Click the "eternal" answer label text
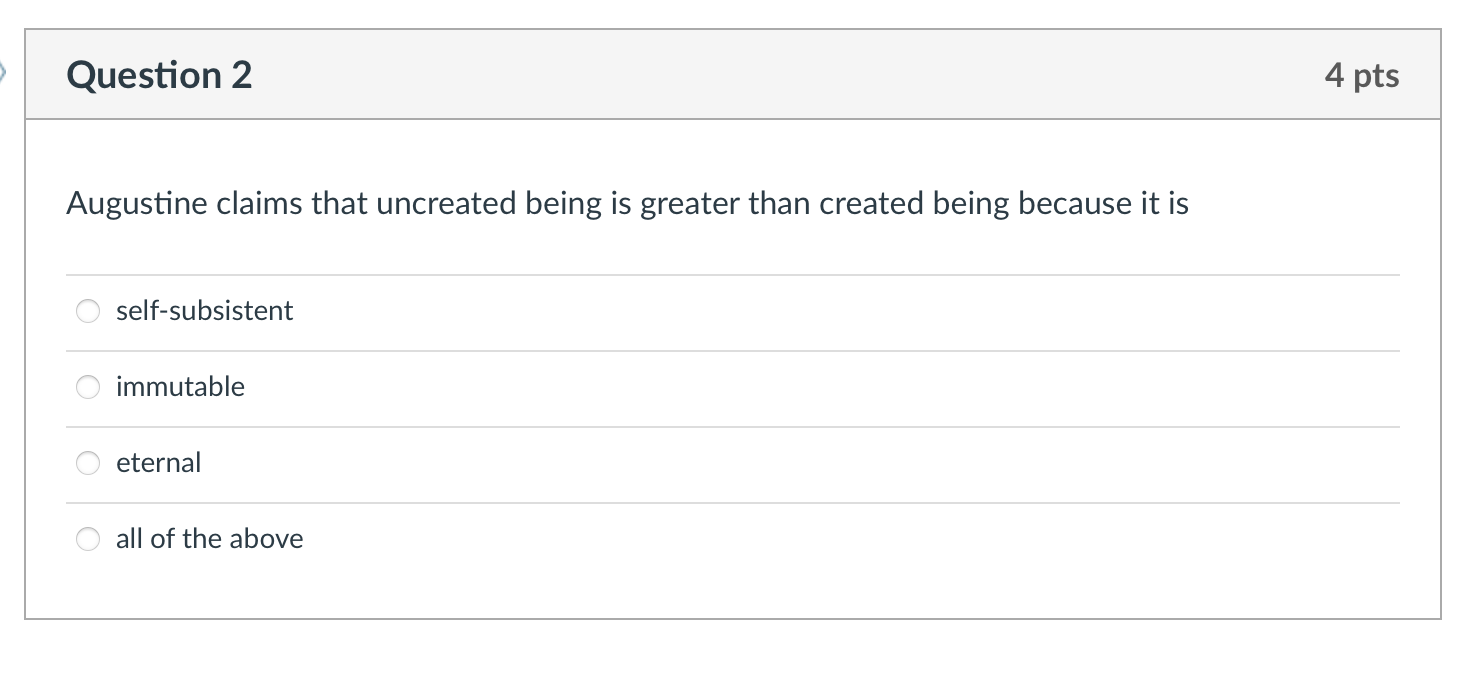This screenshot has width=1481, height=693. [x=158, y=463]
